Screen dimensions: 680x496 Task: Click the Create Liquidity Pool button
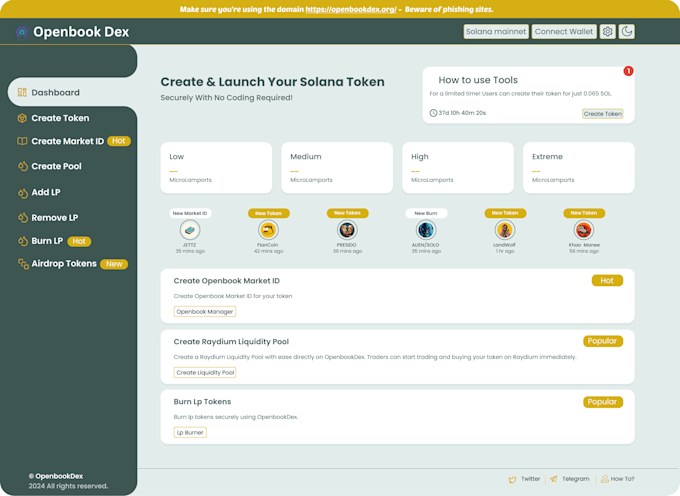coord(205,372)
